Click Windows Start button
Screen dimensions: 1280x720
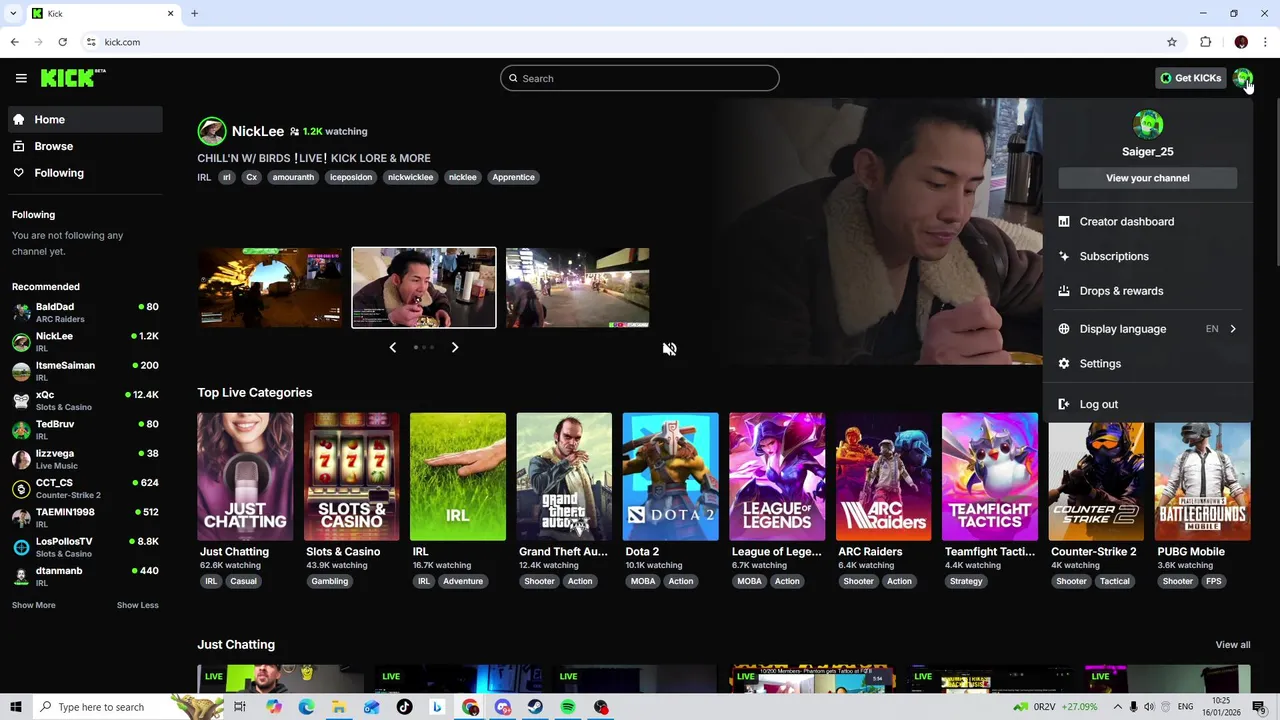pyautogui.click(x=16, y=707)
